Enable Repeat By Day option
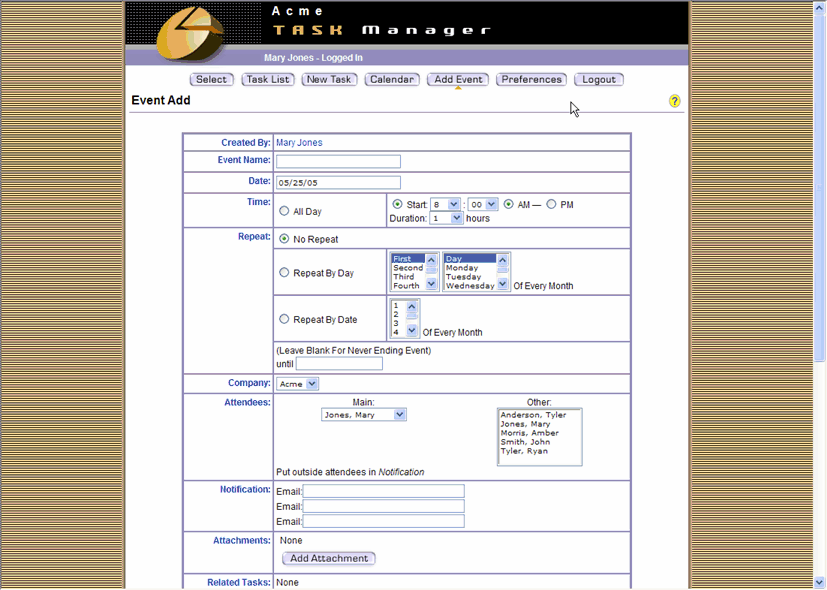This screenshot has width=827, height=590. (x=284, y=273)
